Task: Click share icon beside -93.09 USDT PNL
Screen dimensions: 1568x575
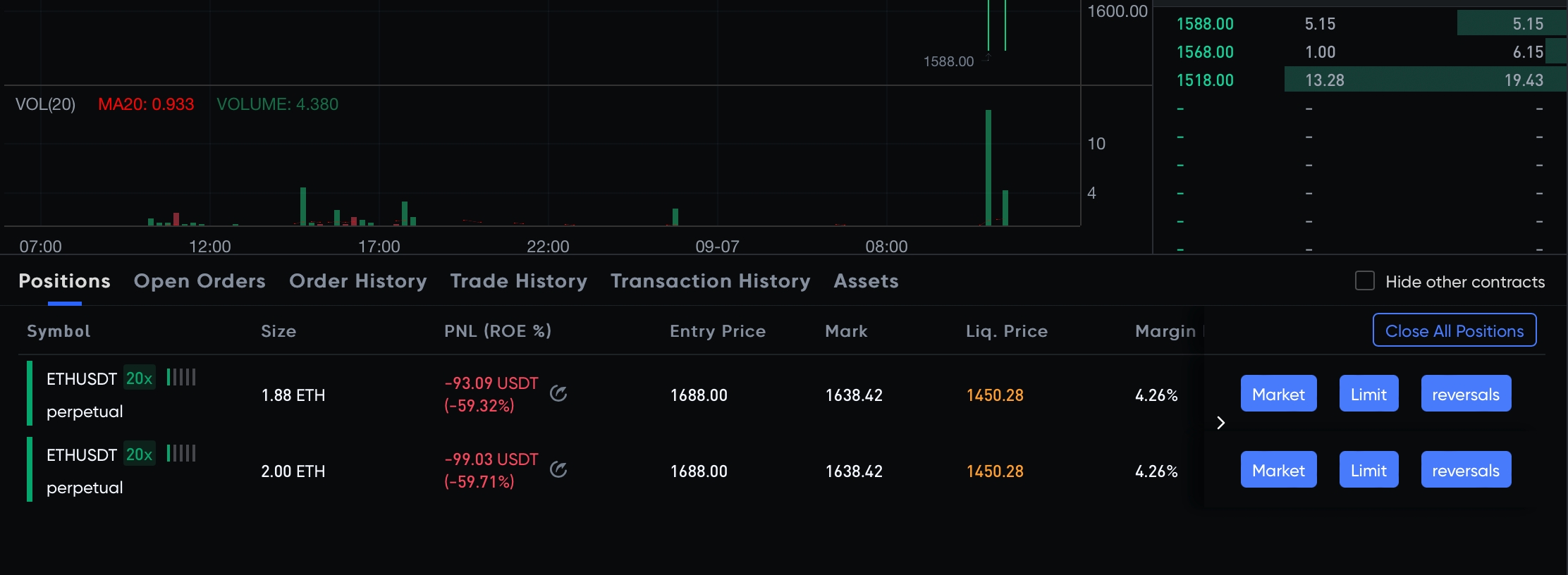Action: (x=558, y=394)
